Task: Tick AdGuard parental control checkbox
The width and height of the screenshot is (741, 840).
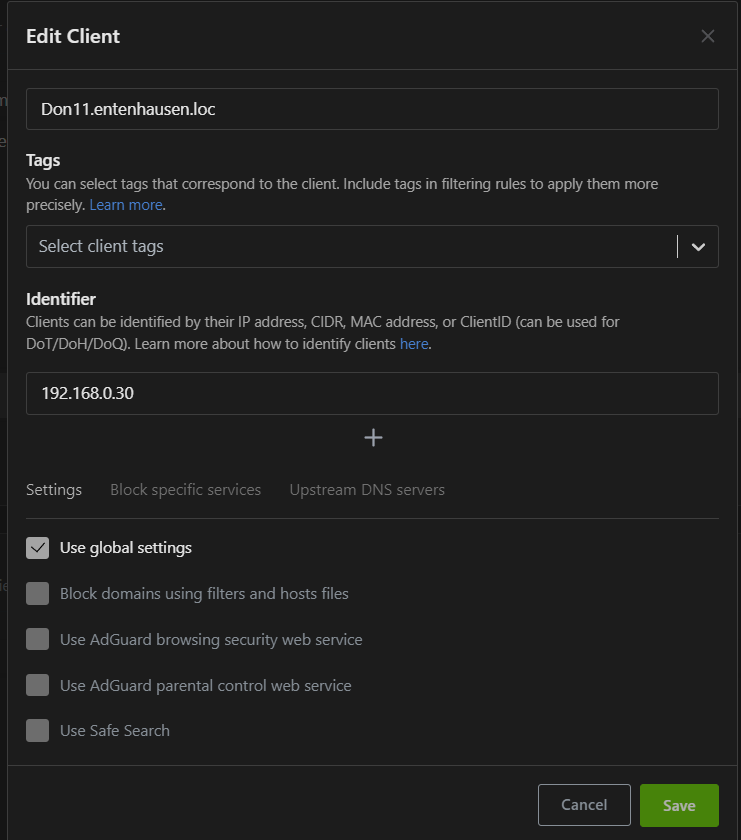Action: point(38,685)
